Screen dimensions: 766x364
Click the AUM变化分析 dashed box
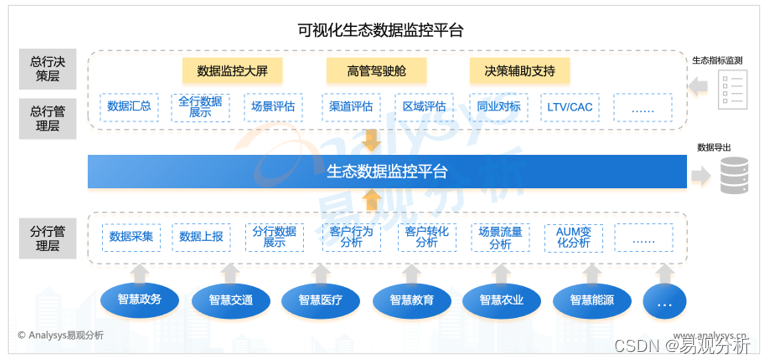pos(574,237)
